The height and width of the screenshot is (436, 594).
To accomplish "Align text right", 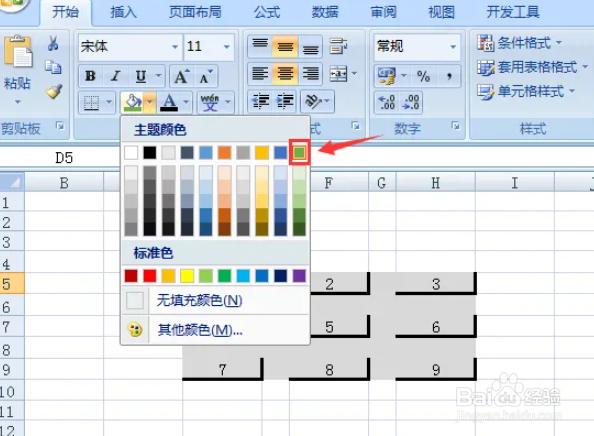I will (310, 73).
